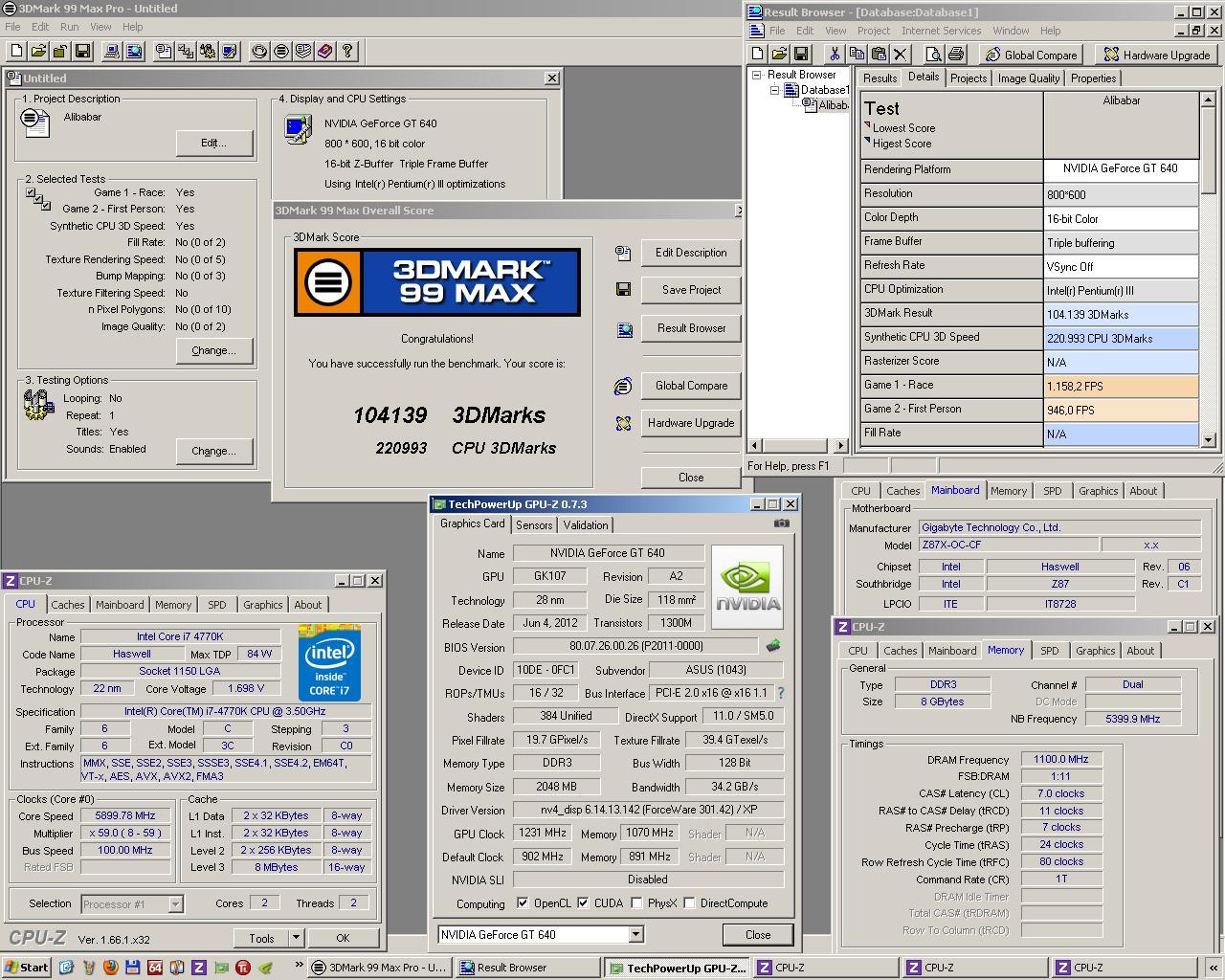Collapse the Database1 tree node

pos(775,90)
